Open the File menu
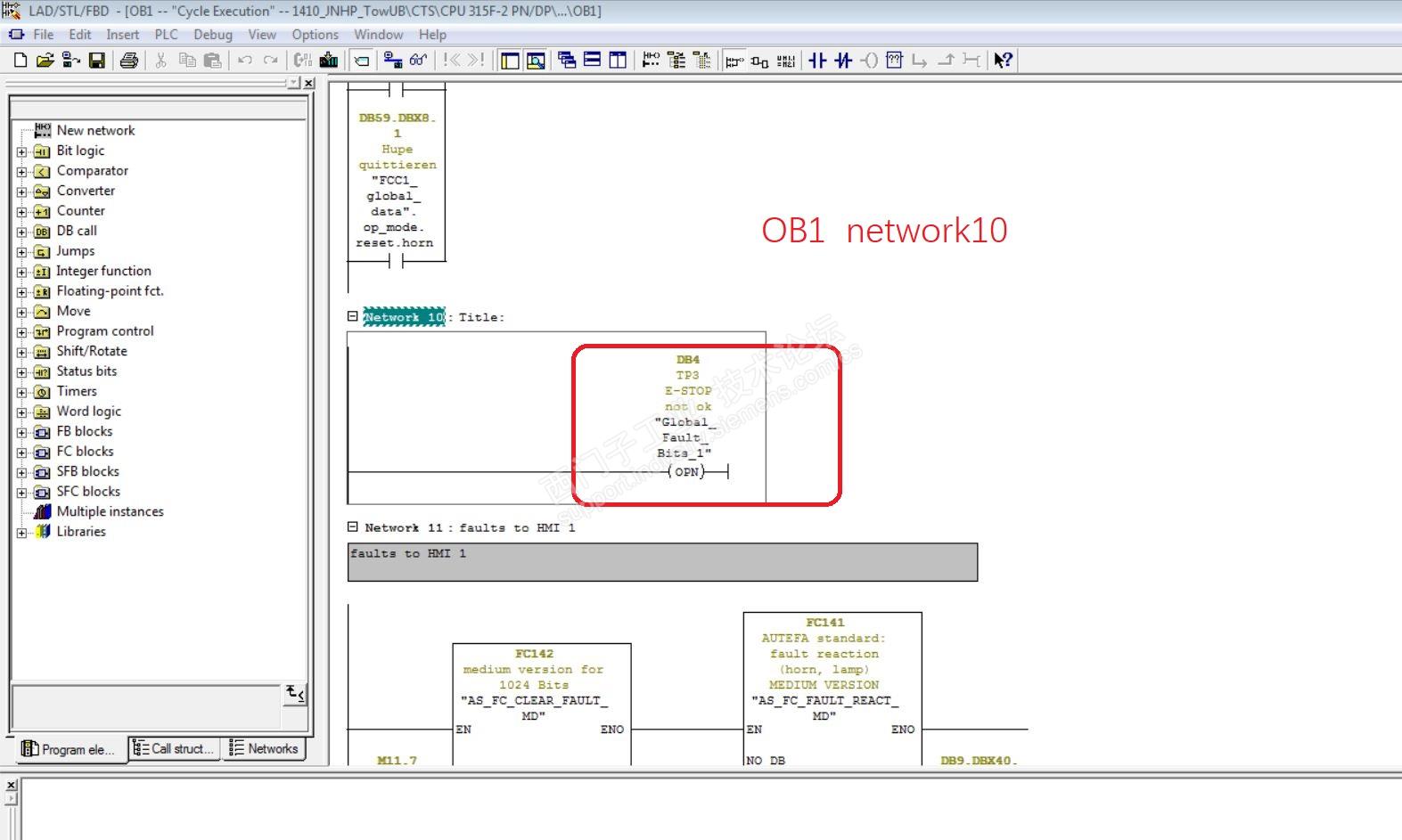Viewport: 1402px width, 840px height. click(43, 35)
